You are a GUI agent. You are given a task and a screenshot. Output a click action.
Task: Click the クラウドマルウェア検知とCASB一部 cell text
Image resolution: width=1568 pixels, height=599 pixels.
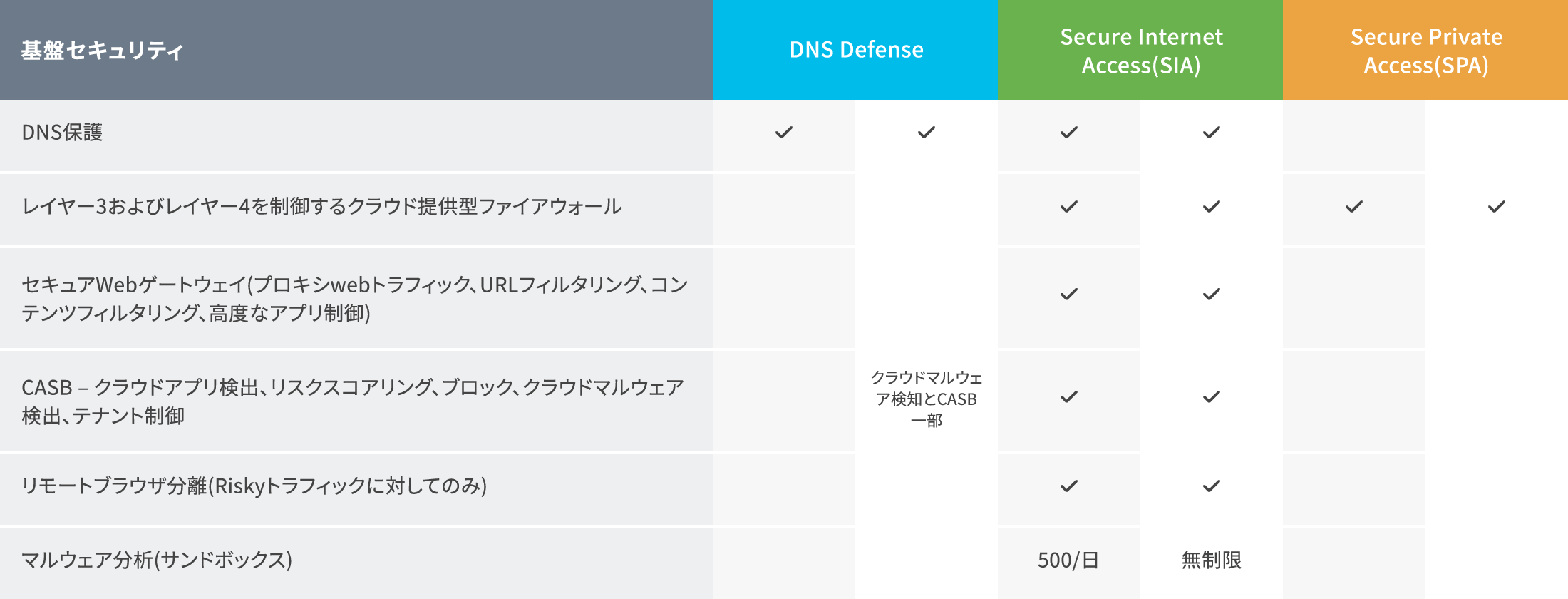point(927,399)
